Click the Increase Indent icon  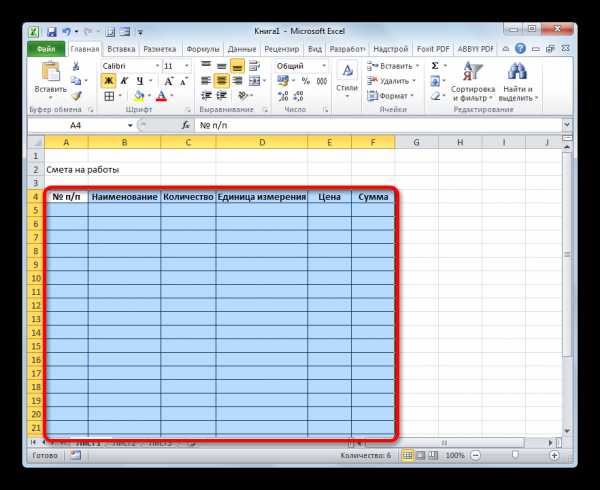coord(222,96)
